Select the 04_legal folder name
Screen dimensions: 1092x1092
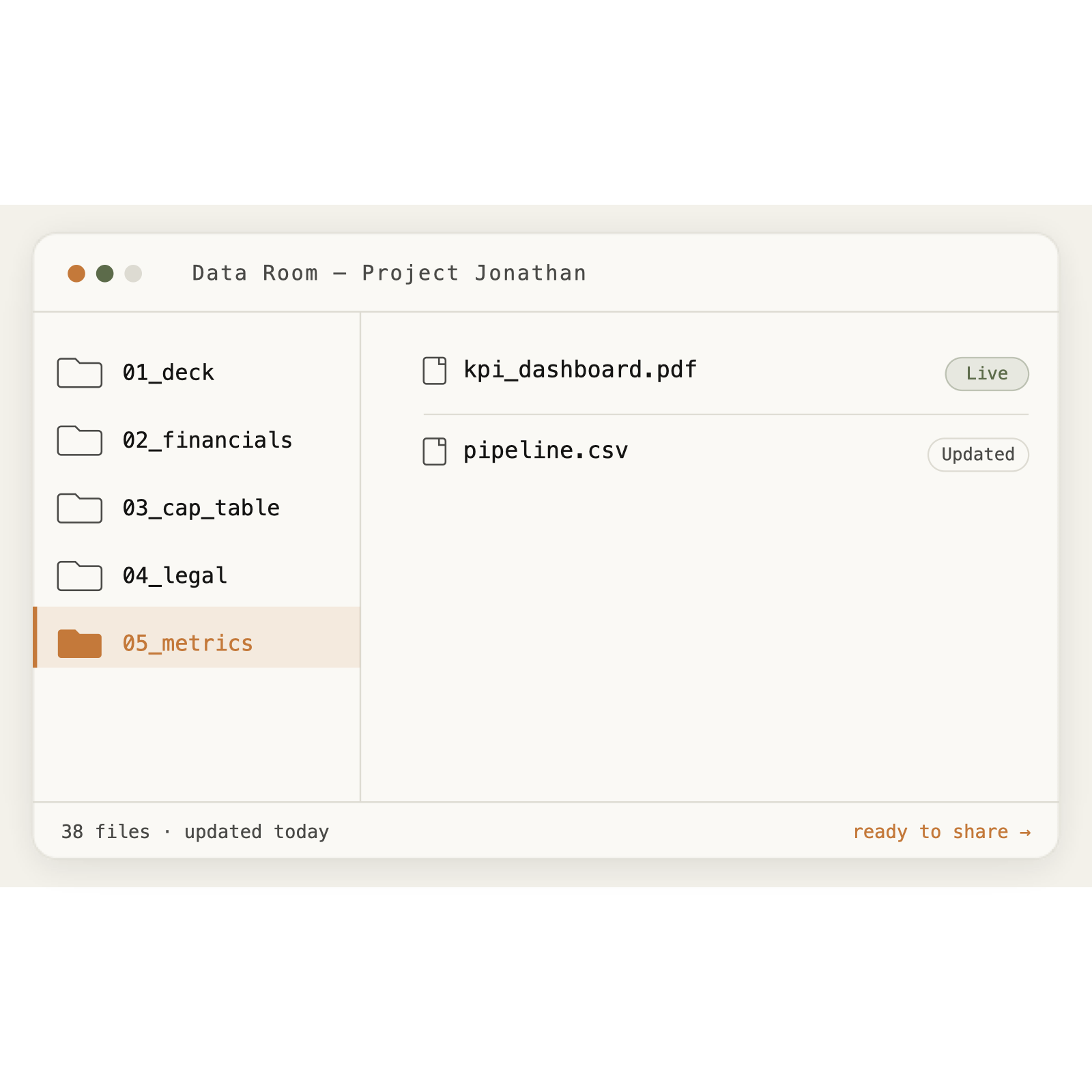coord(175,575)
